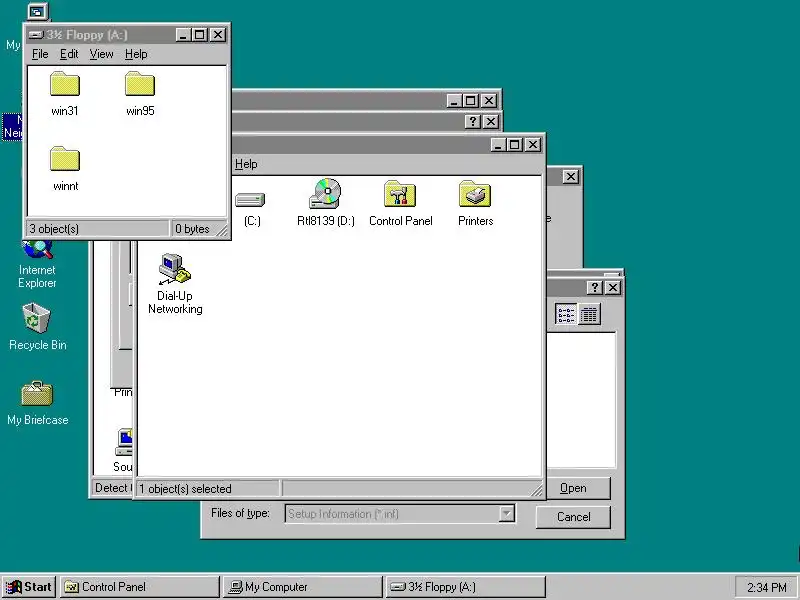
Task: Click the Start button
Action: point(29,587)
